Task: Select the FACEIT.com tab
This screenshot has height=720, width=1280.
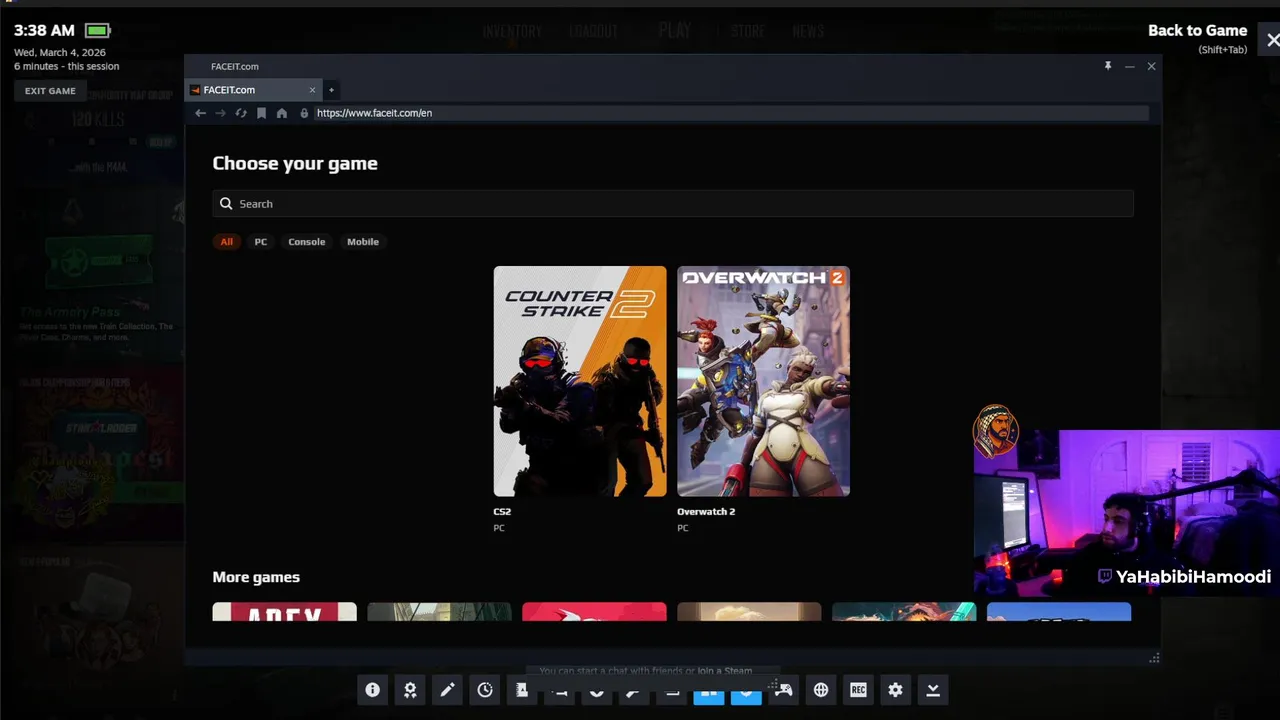Action: pyautogui.click(x=253, y=90)
